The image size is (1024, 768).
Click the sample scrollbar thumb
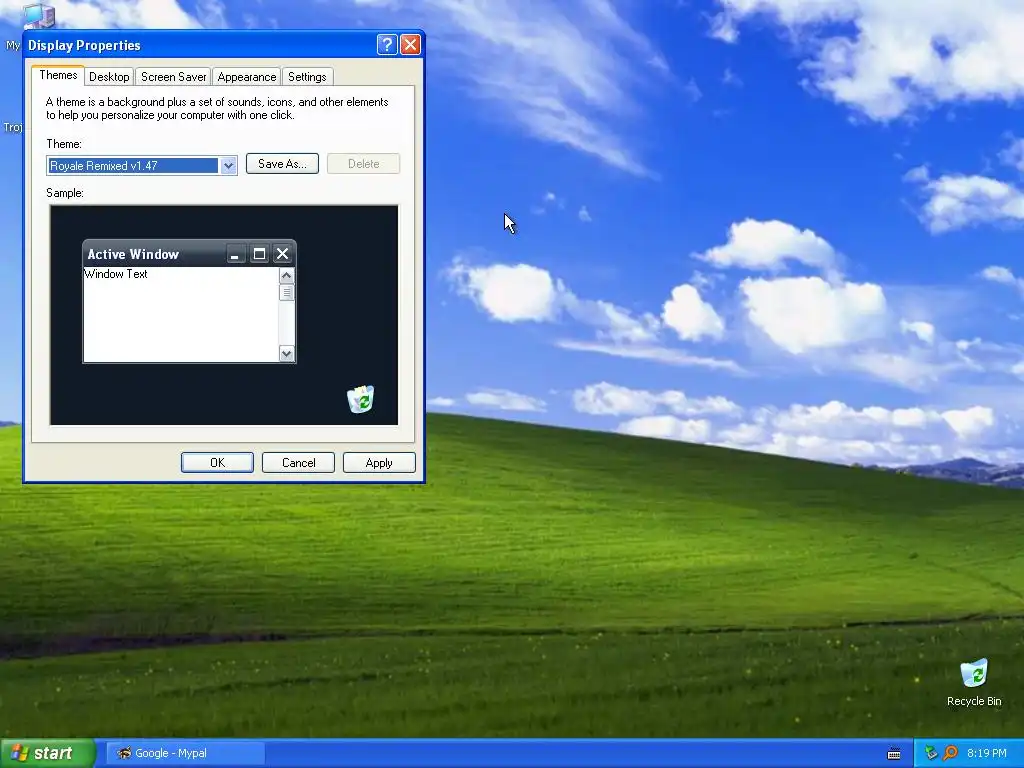287,293
